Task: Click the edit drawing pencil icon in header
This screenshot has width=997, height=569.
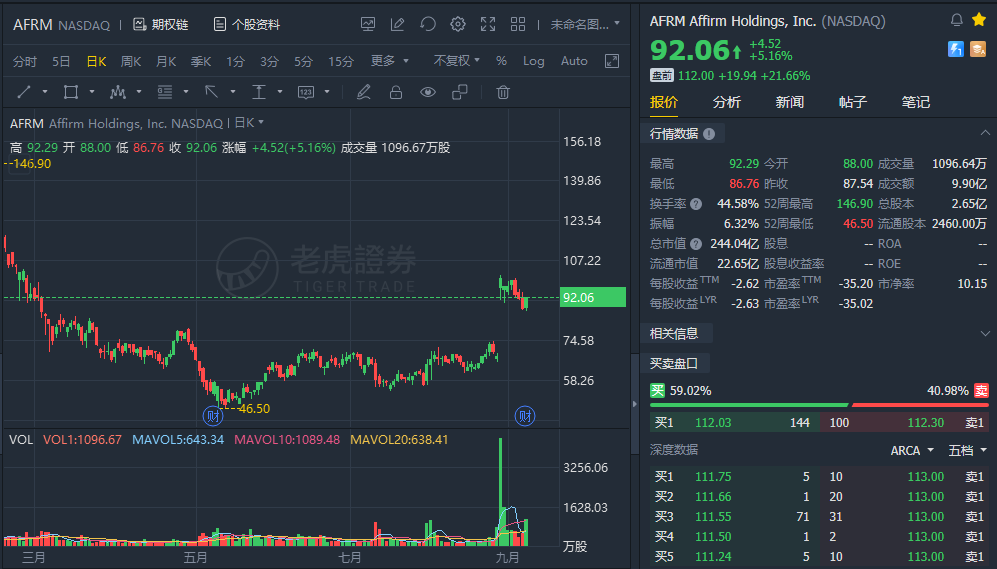Action: [x=397, y=24]
